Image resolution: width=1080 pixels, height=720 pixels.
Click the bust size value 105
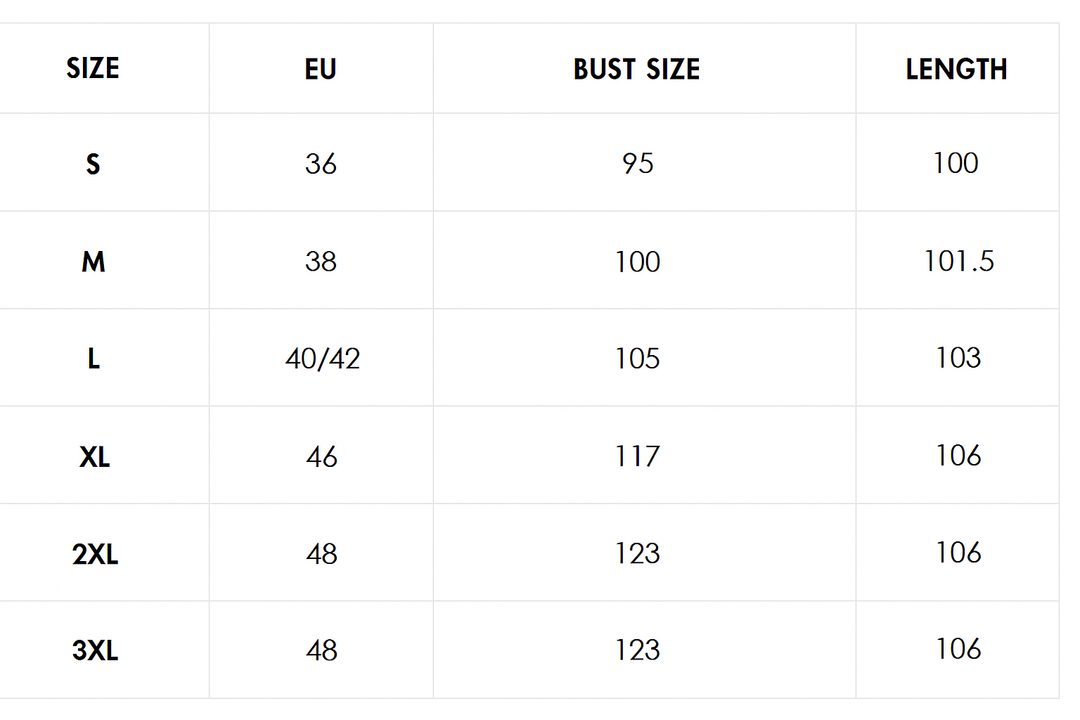coord(637,359)
